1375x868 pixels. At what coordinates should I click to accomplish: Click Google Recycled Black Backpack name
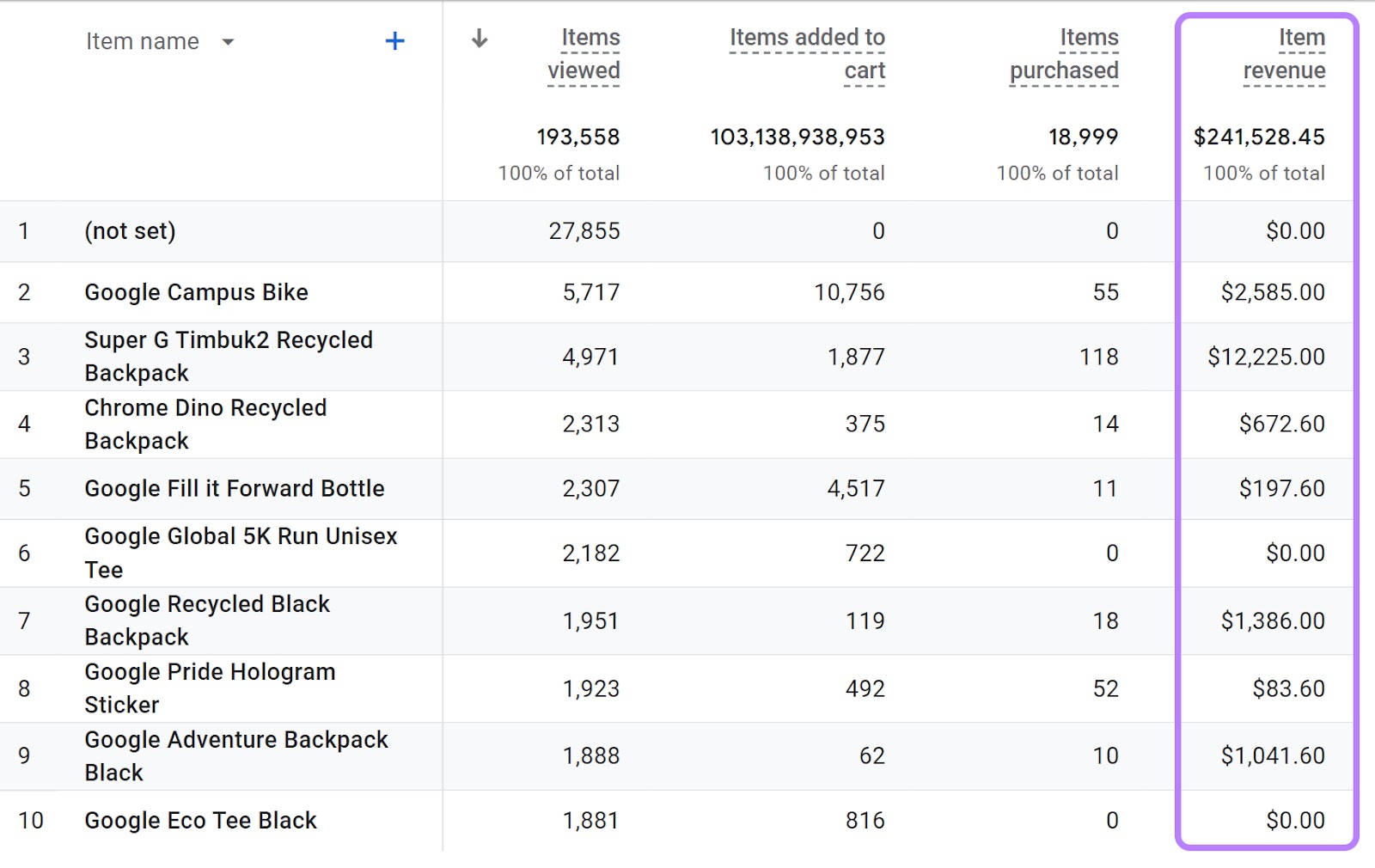[207, 620]
